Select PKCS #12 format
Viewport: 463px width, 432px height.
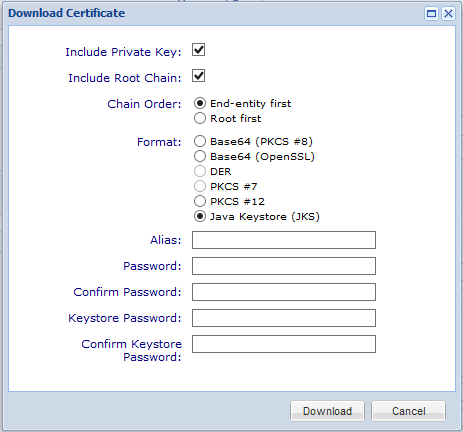point(200,201)
